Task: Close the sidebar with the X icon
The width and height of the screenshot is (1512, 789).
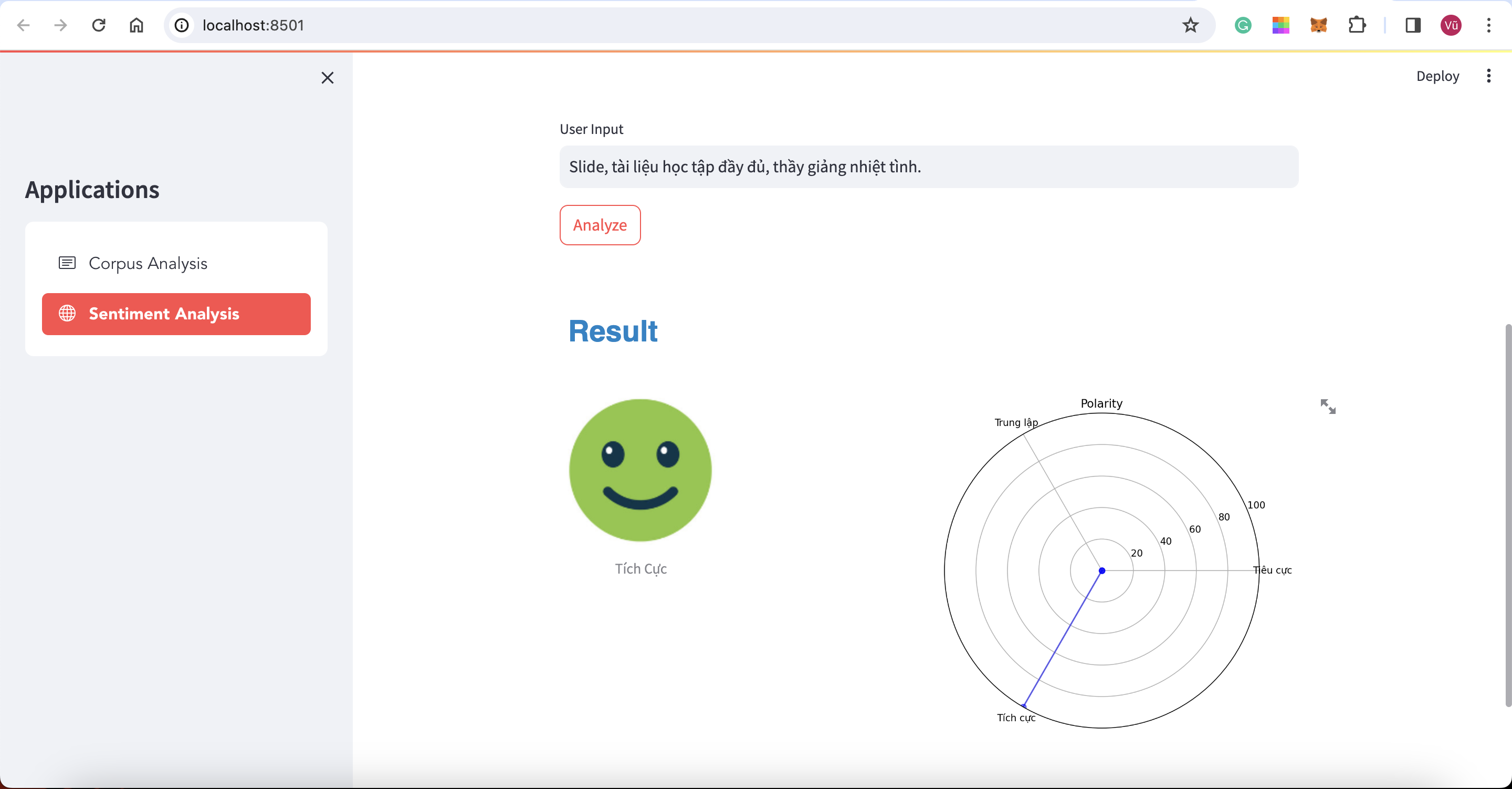Action: [x=328, y=78]
